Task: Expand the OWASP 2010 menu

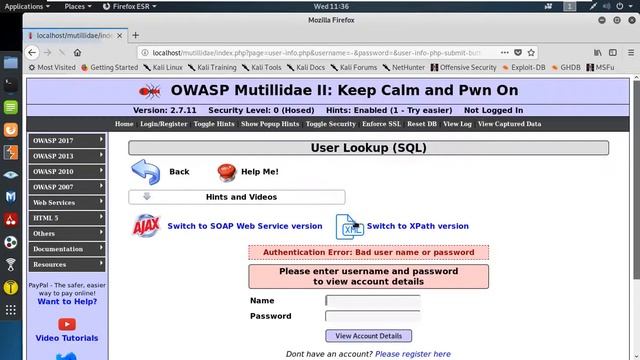Action: click(67, 171)
